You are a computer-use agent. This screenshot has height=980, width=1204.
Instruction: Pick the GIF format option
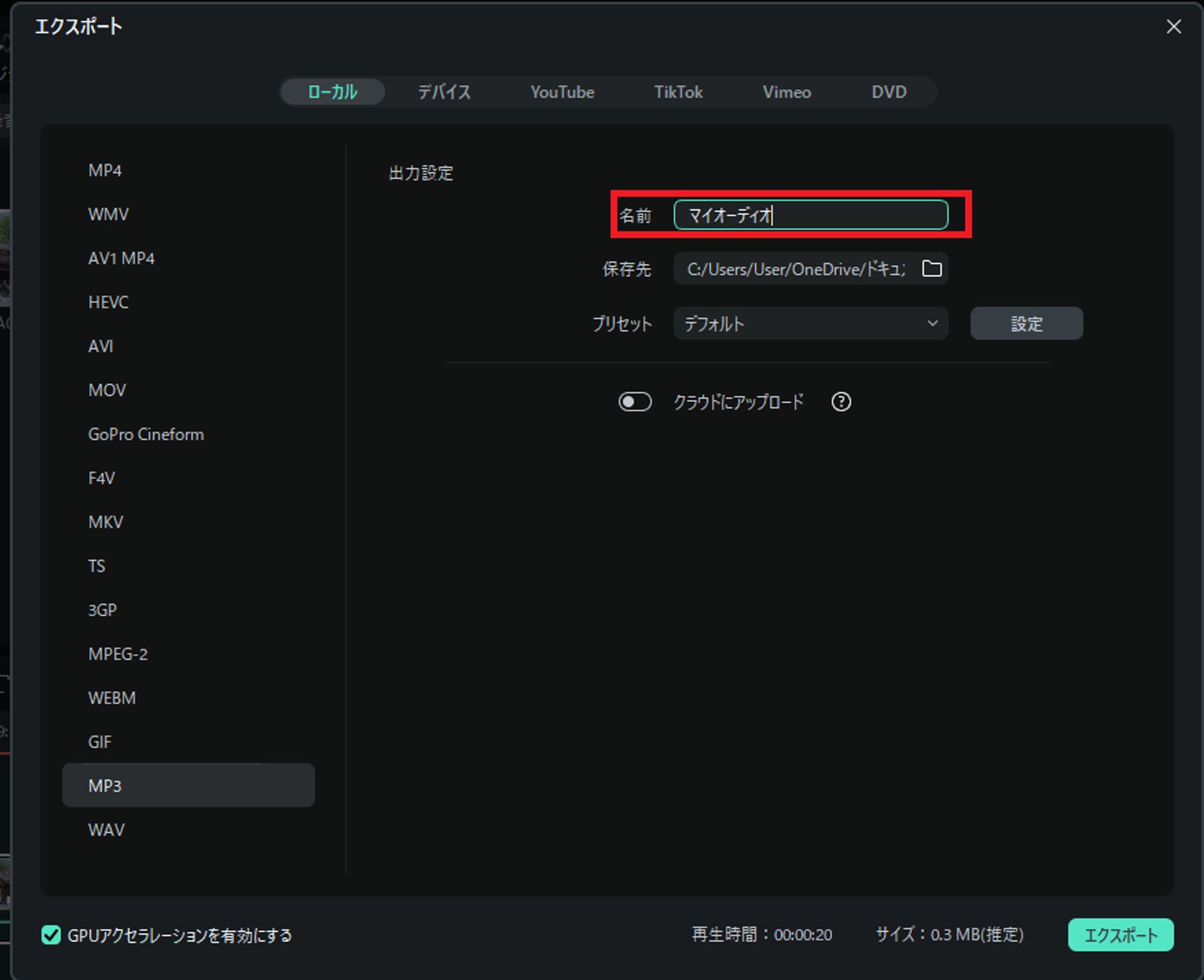pos(100,742)
